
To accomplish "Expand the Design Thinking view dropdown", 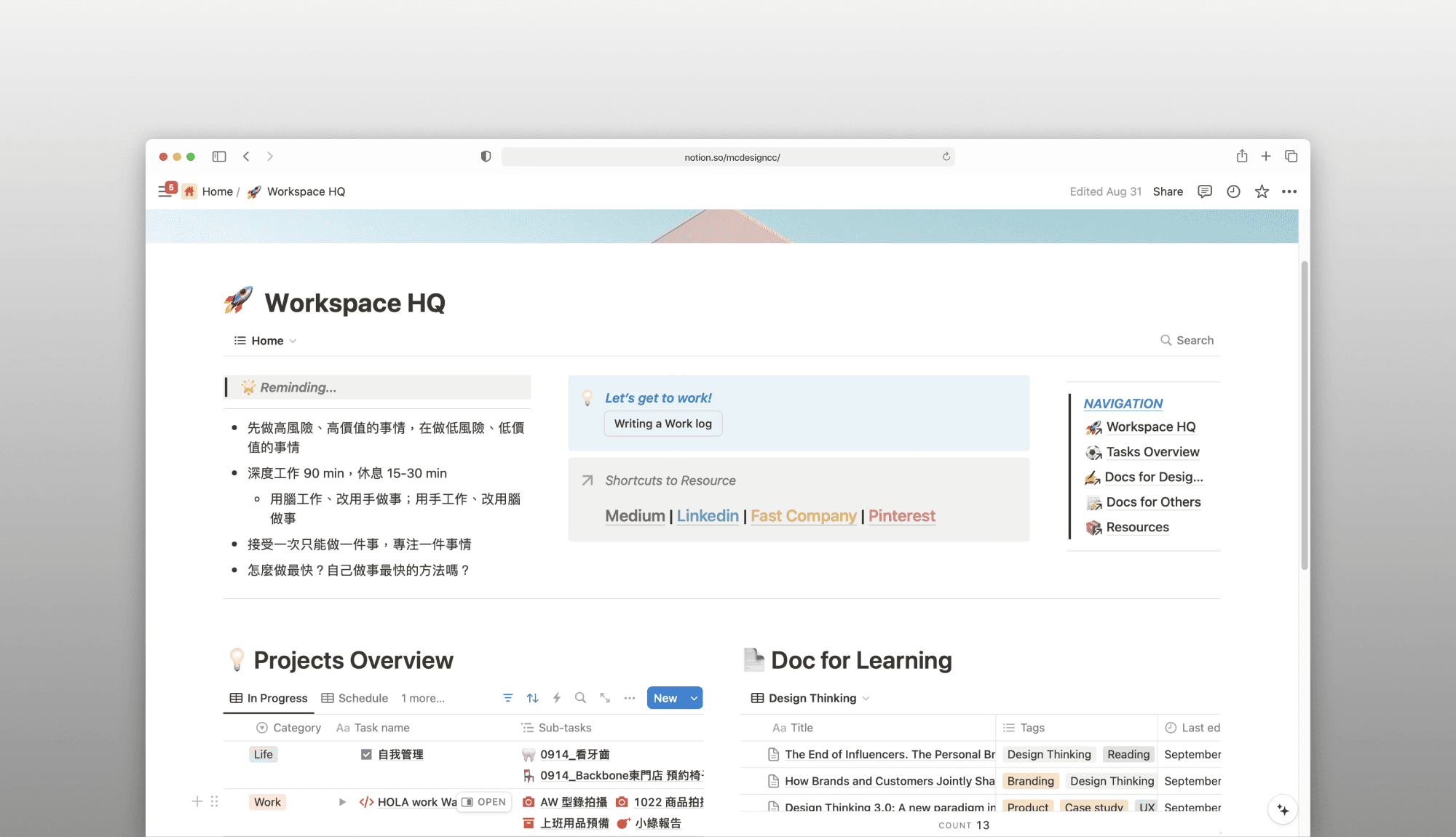I will [866, 698].
